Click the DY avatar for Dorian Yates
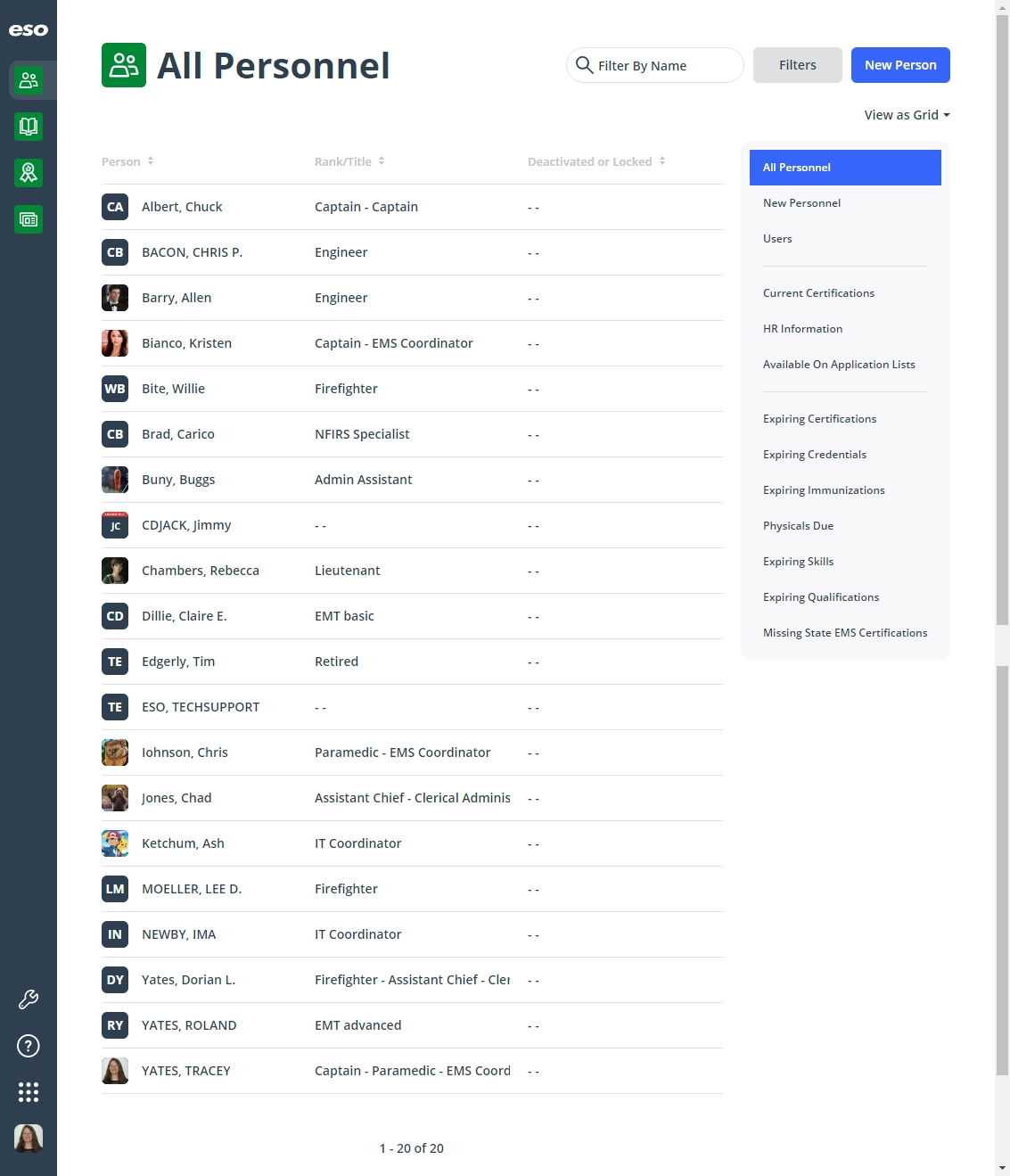The width and height of the screenshot is (1010, 1176). (x=115, y=980)
